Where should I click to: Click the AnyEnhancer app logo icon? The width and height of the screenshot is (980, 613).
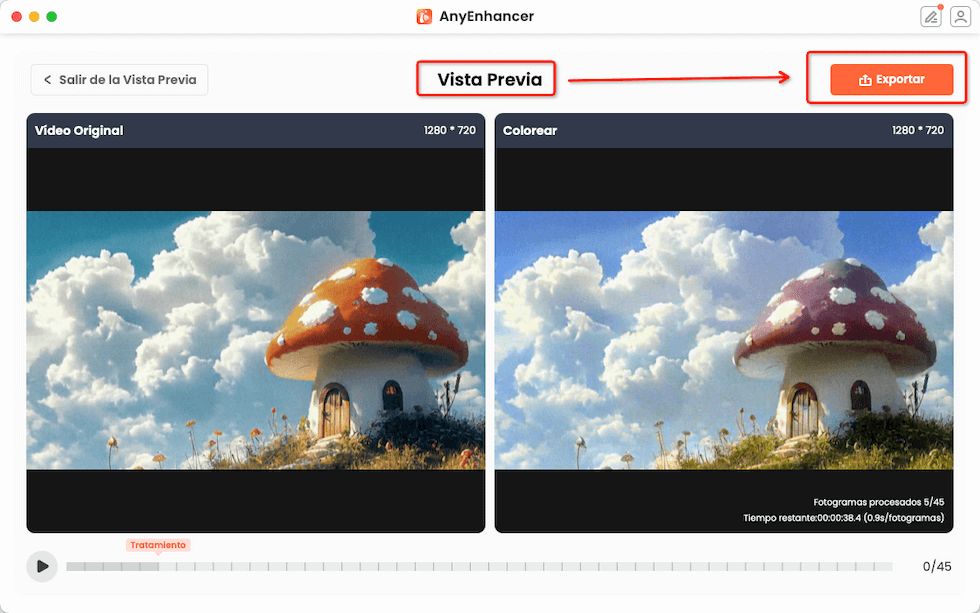pos(424,16)
